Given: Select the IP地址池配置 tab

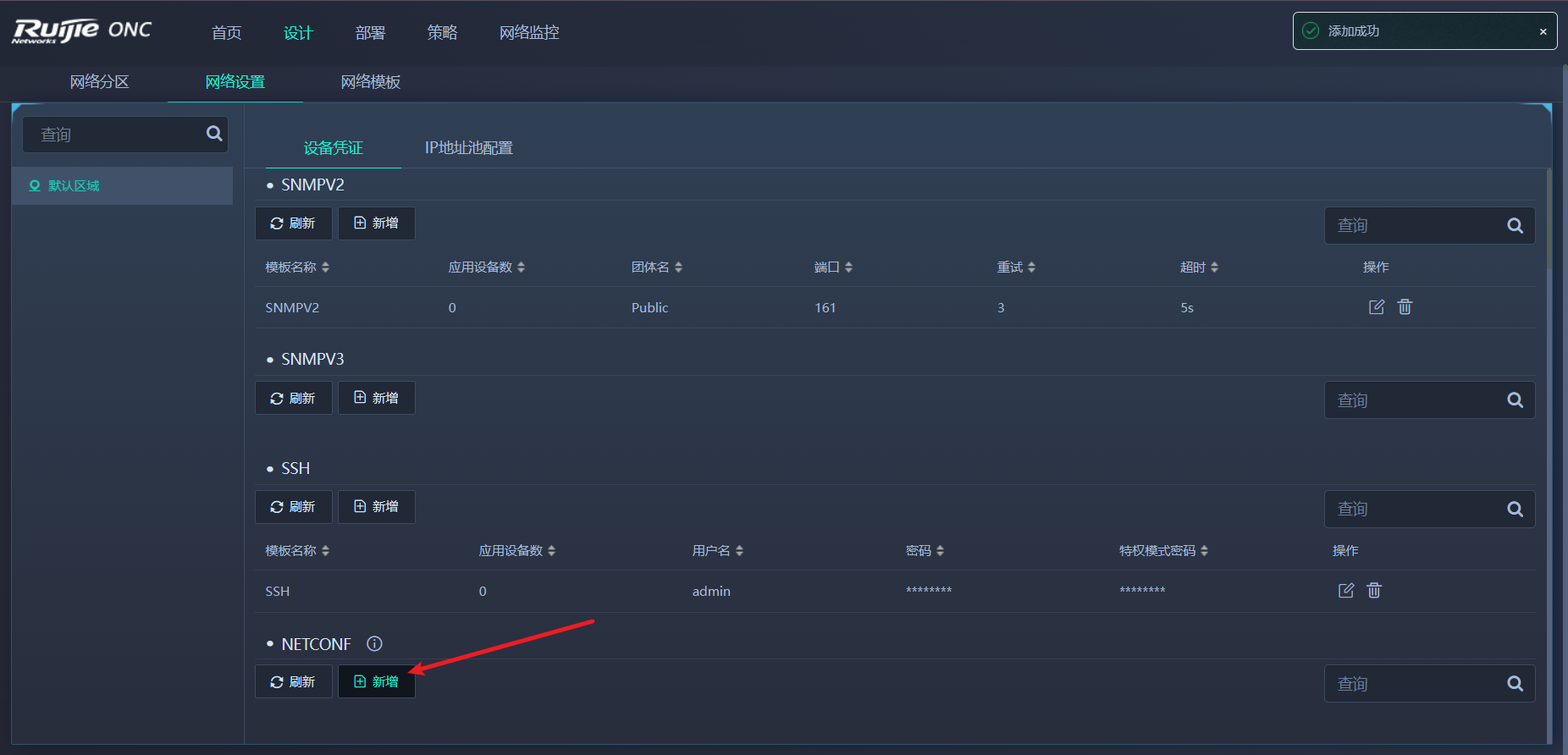Looking at the screenshot, I should click(x=469, y=148).
